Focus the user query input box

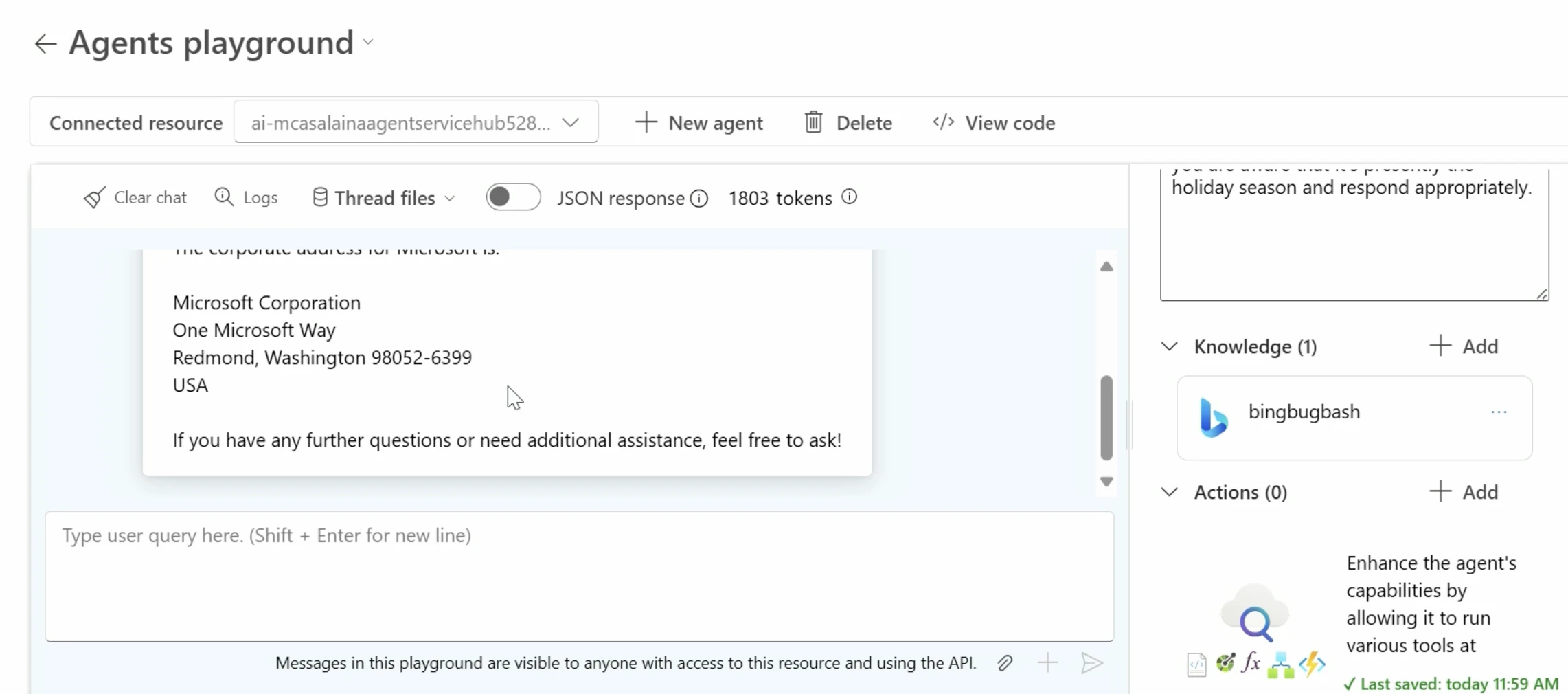(x=579, y=576)
